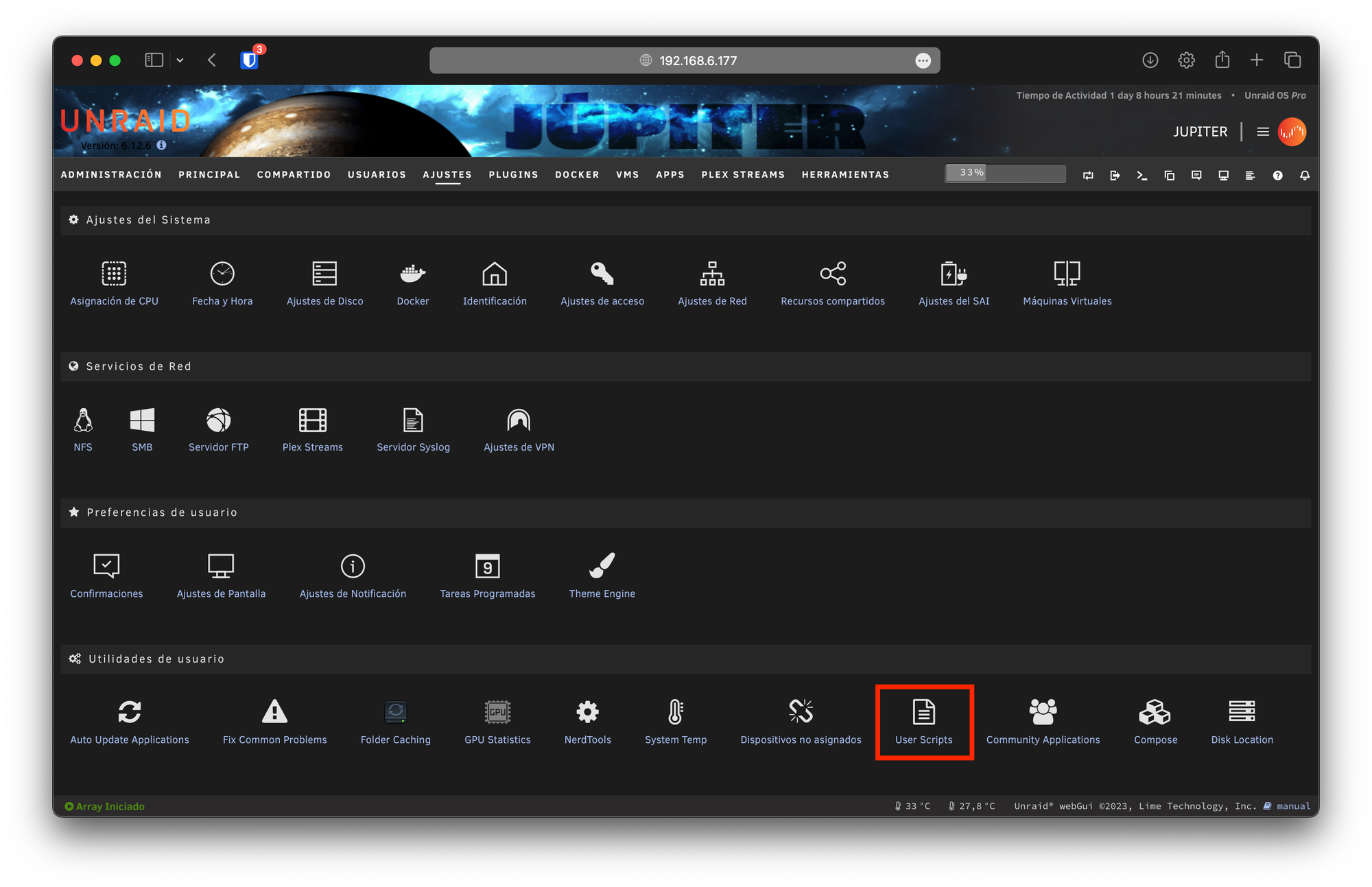
Task: Open GPU Statistics settings
Action: [497, 722]
